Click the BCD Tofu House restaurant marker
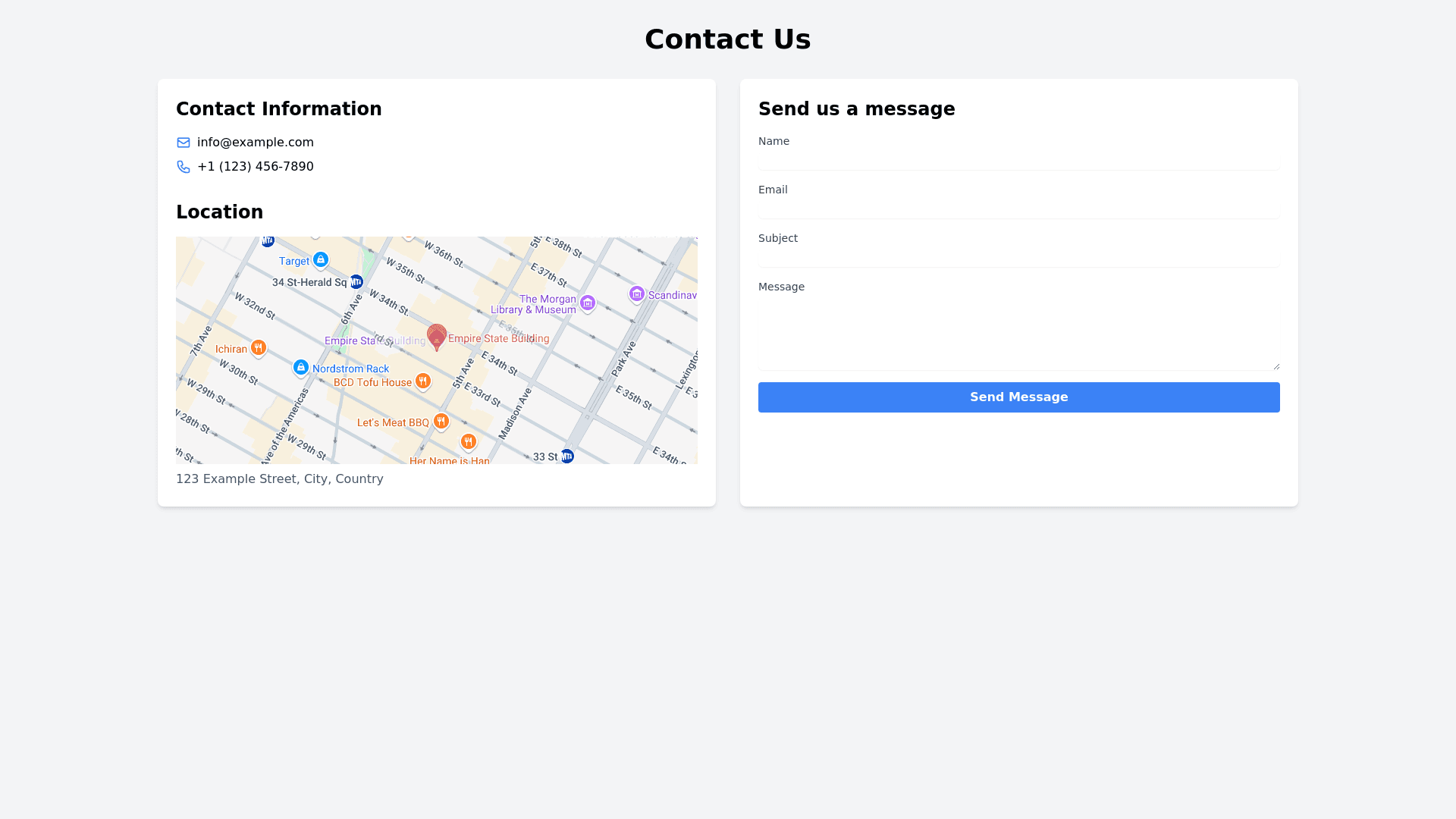The image size is (1456, 819). 423,381
